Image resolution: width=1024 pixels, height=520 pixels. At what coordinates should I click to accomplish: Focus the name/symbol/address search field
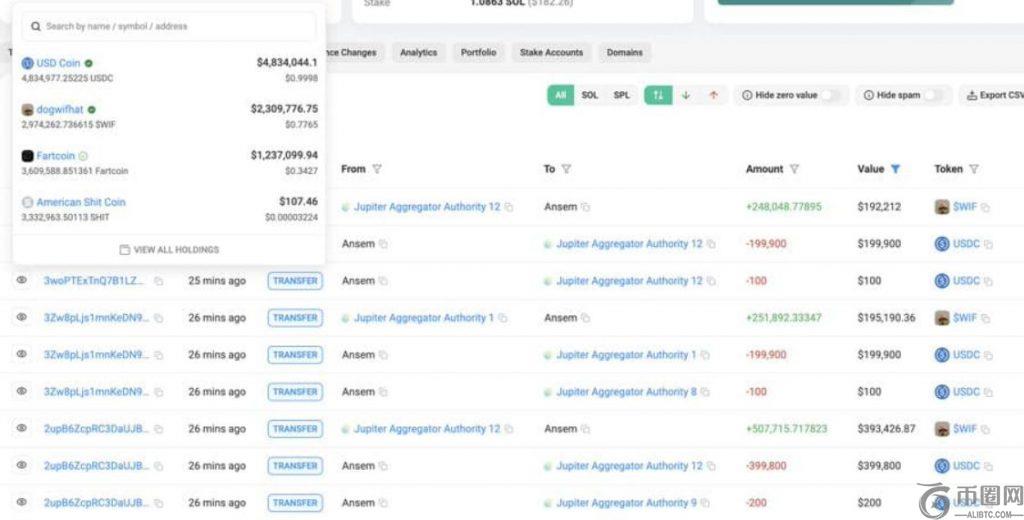point(169,26)
